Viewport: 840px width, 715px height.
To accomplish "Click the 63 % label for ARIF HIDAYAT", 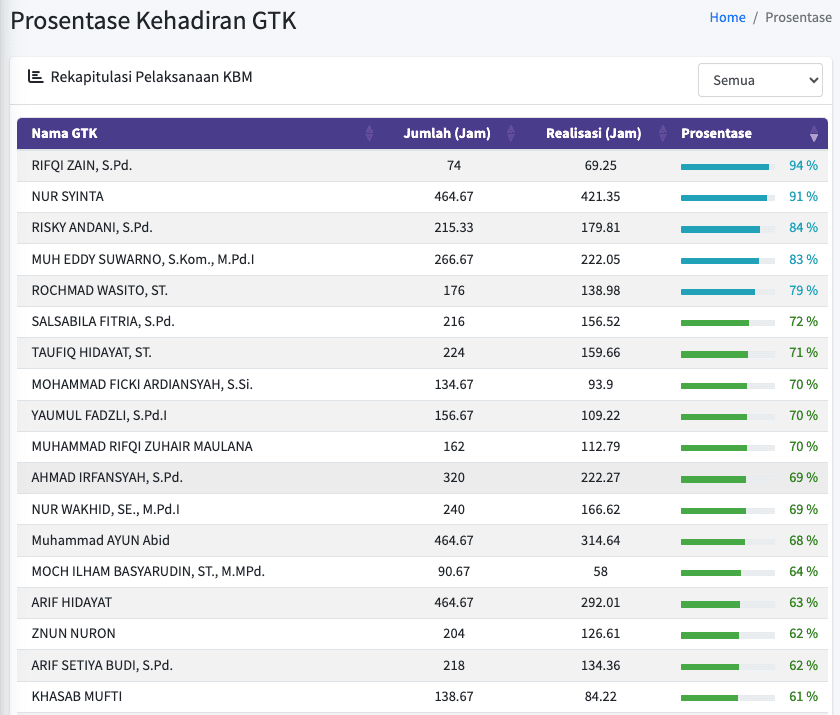I will click(803, 603).
